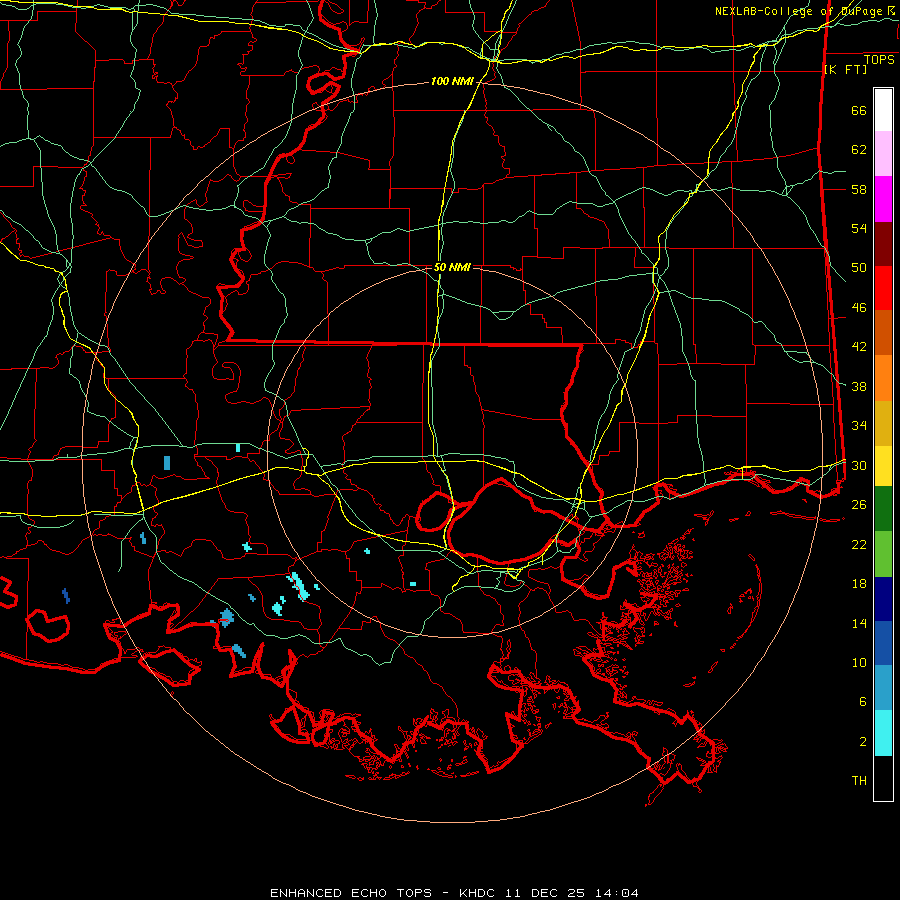
Task: Click the dark green legend band
Action: [883, 509]
